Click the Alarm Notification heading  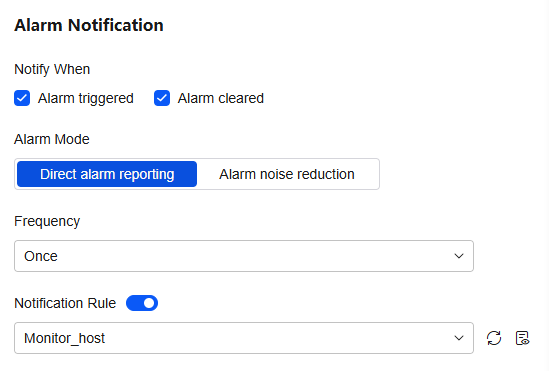coord(89,25)
